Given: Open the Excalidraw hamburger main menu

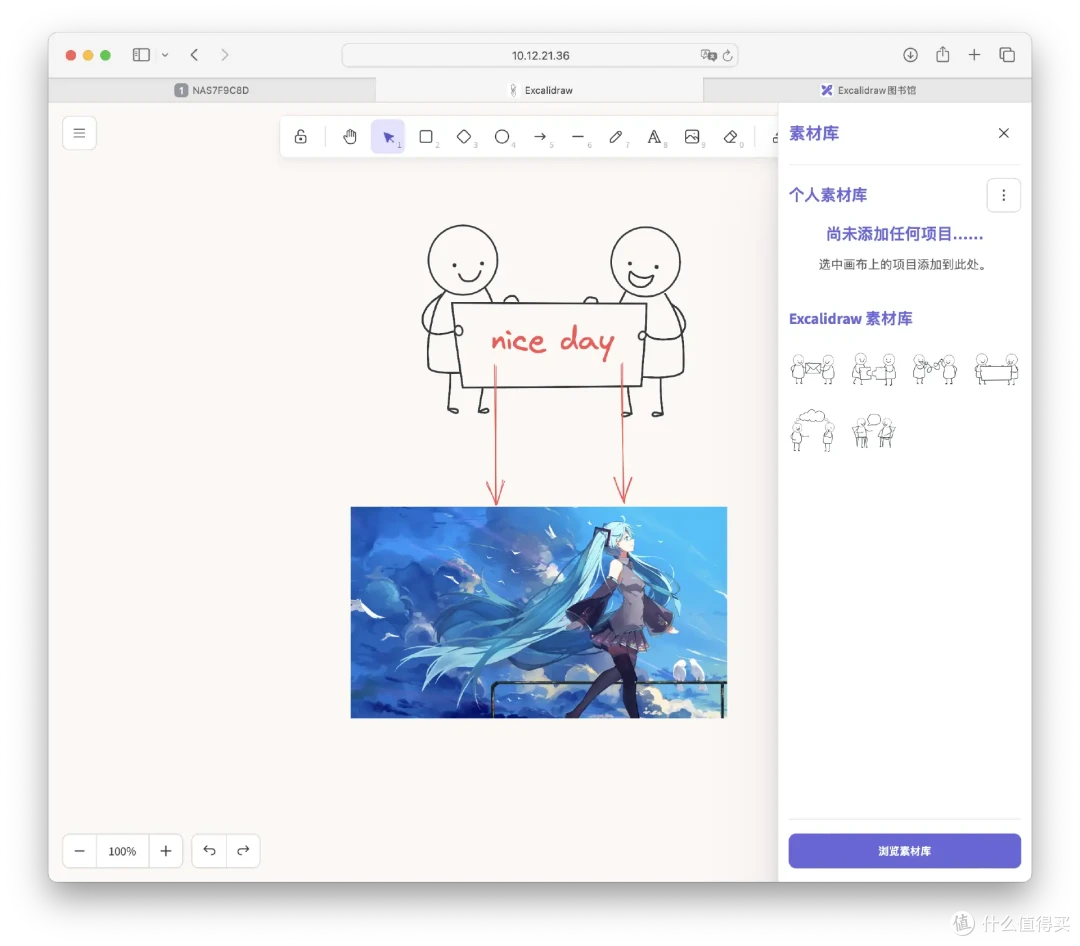Looking at the screenshot, I should click(x=79, y=133).
